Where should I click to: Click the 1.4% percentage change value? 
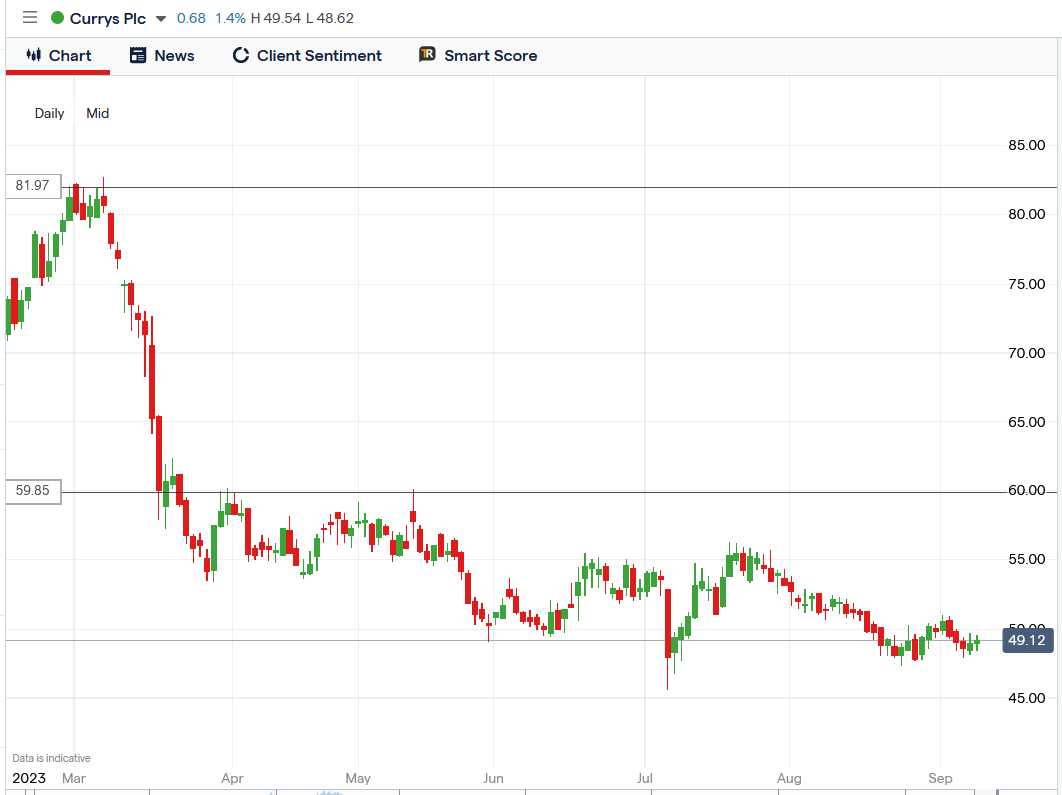(x=230, y=18)
